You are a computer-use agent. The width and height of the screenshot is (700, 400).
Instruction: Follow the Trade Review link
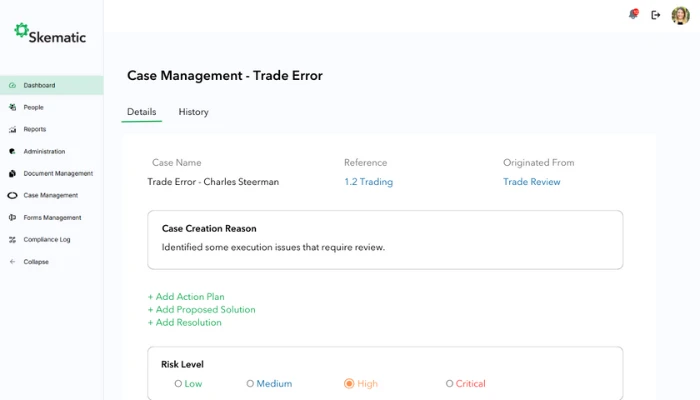point(531,182)
